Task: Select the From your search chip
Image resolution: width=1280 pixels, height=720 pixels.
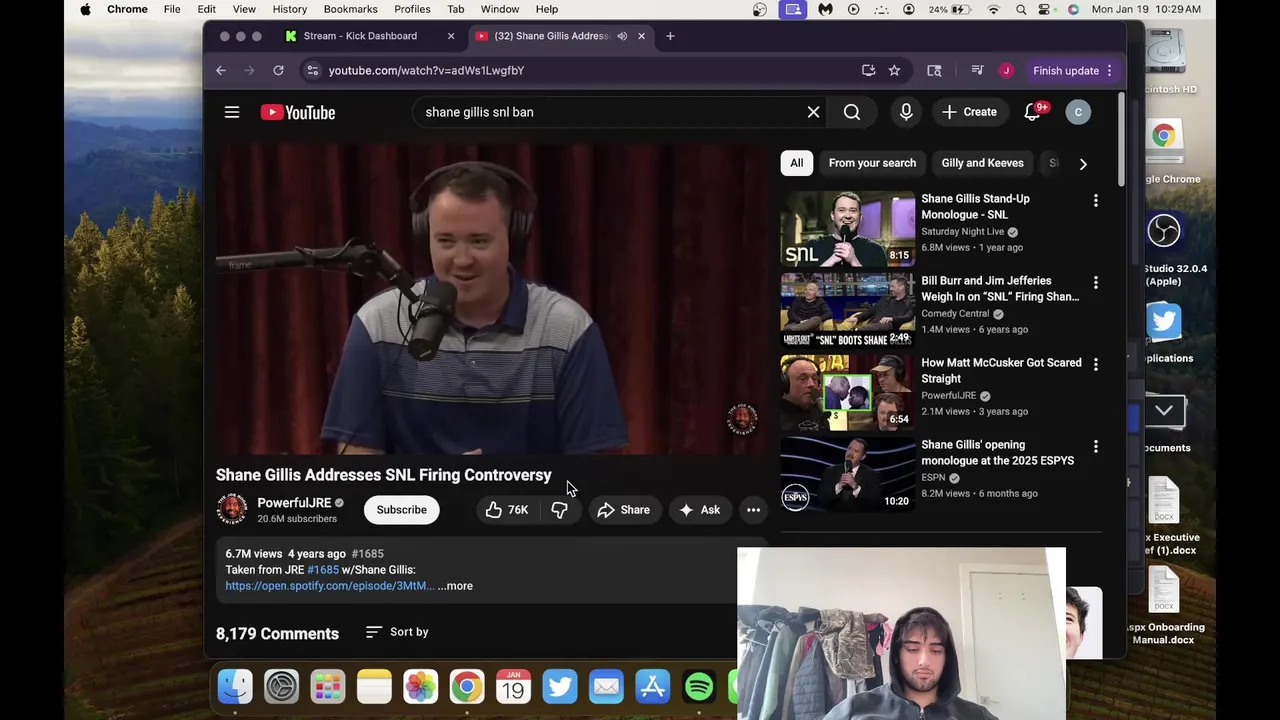Action: (872, 163)
